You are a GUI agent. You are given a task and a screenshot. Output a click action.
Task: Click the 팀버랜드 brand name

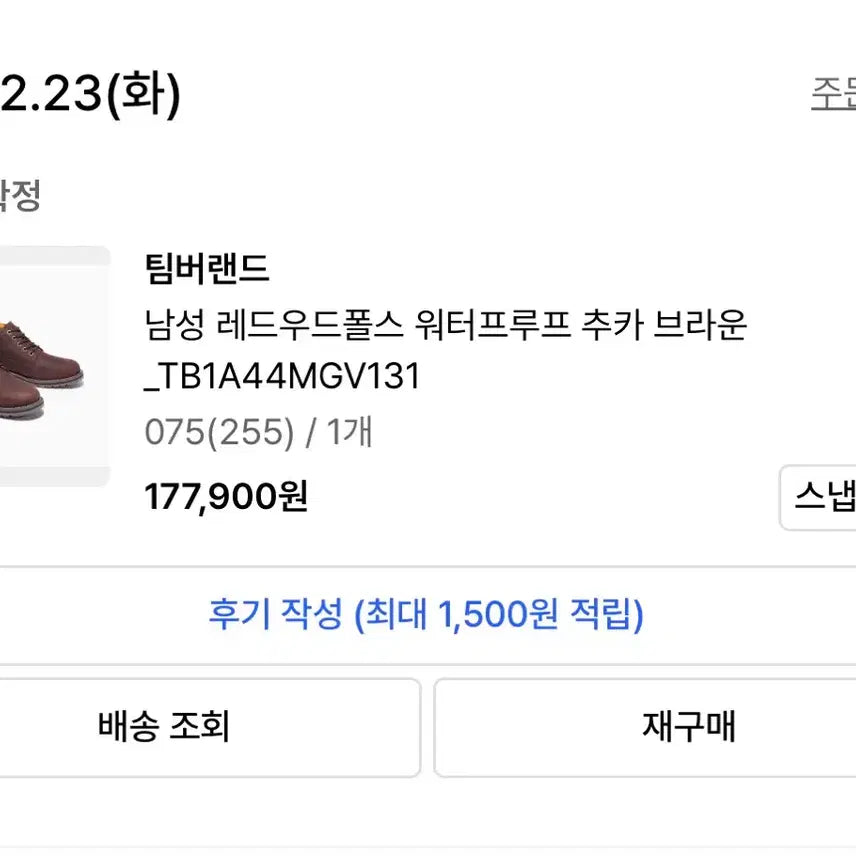point(207,268)
